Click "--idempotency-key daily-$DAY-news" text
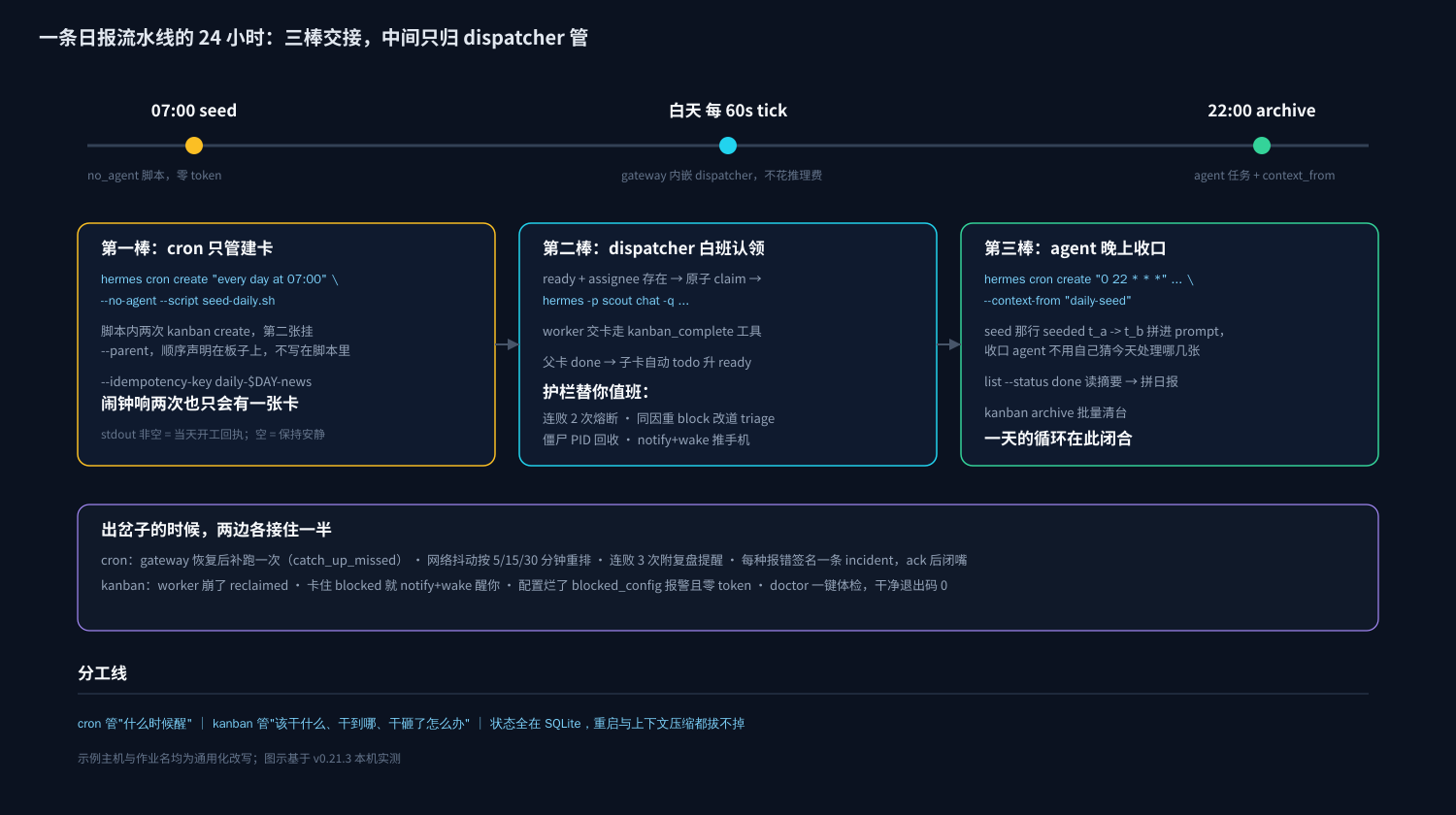 click(206, 381)
